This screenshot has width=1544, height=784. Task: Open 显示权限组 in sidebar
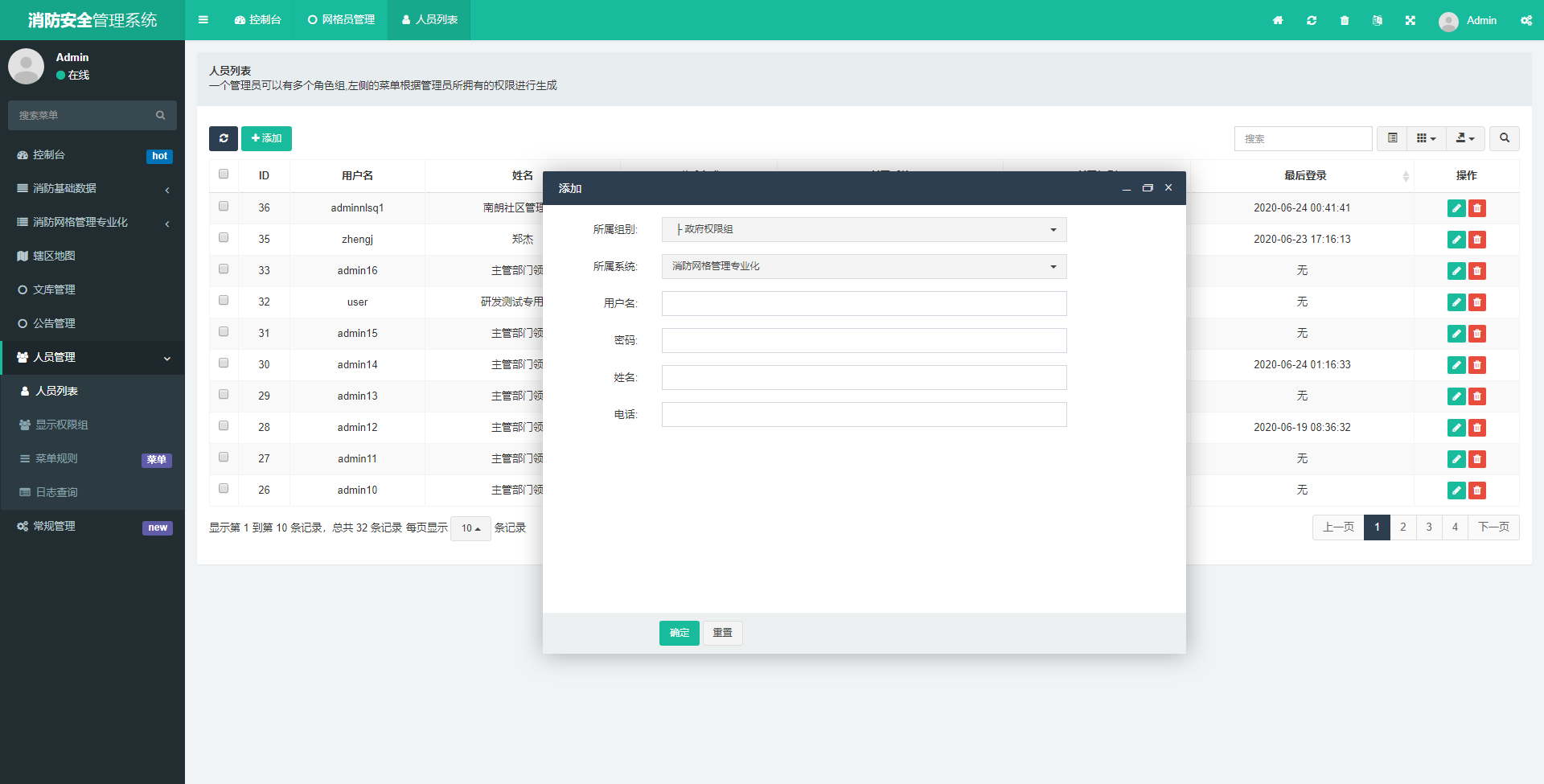pos(92,425)
